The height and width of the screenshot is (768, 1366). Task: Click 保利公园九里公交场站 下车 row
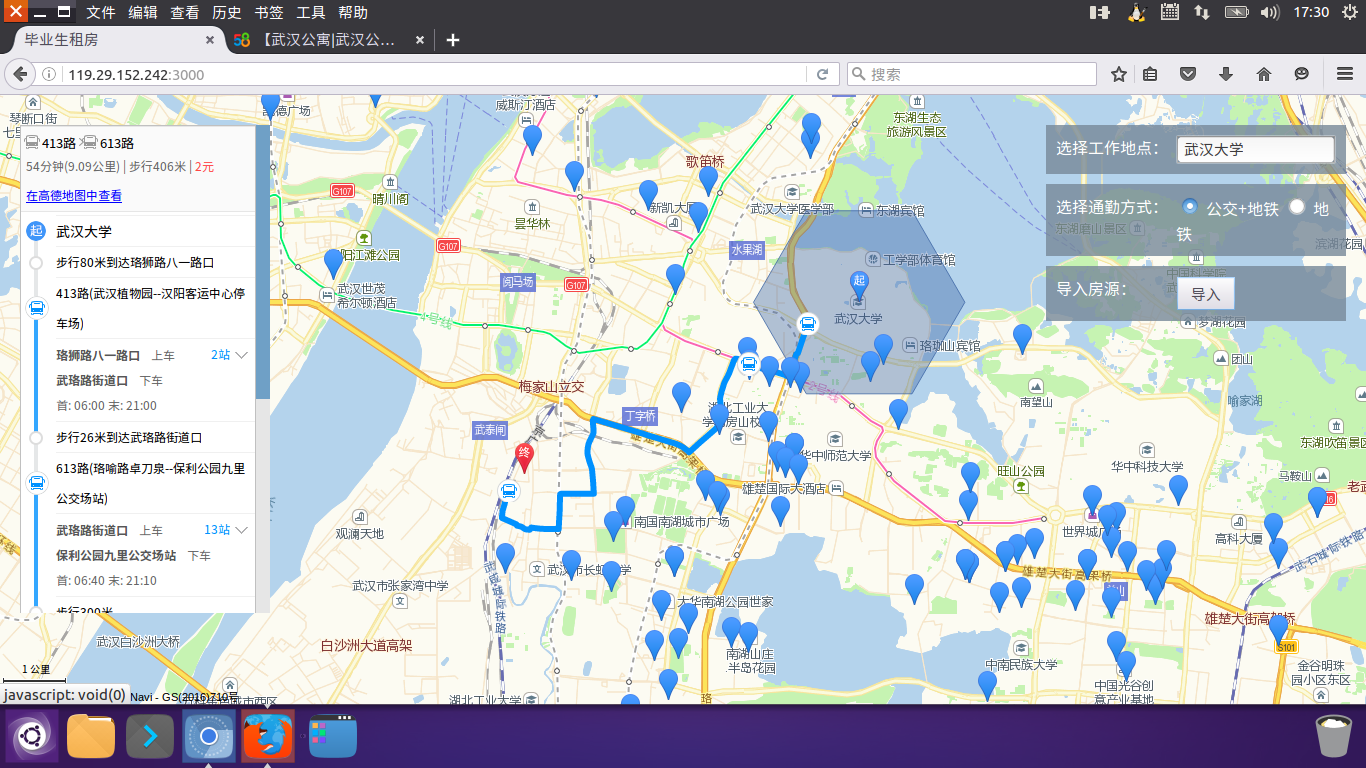(133, 555)
